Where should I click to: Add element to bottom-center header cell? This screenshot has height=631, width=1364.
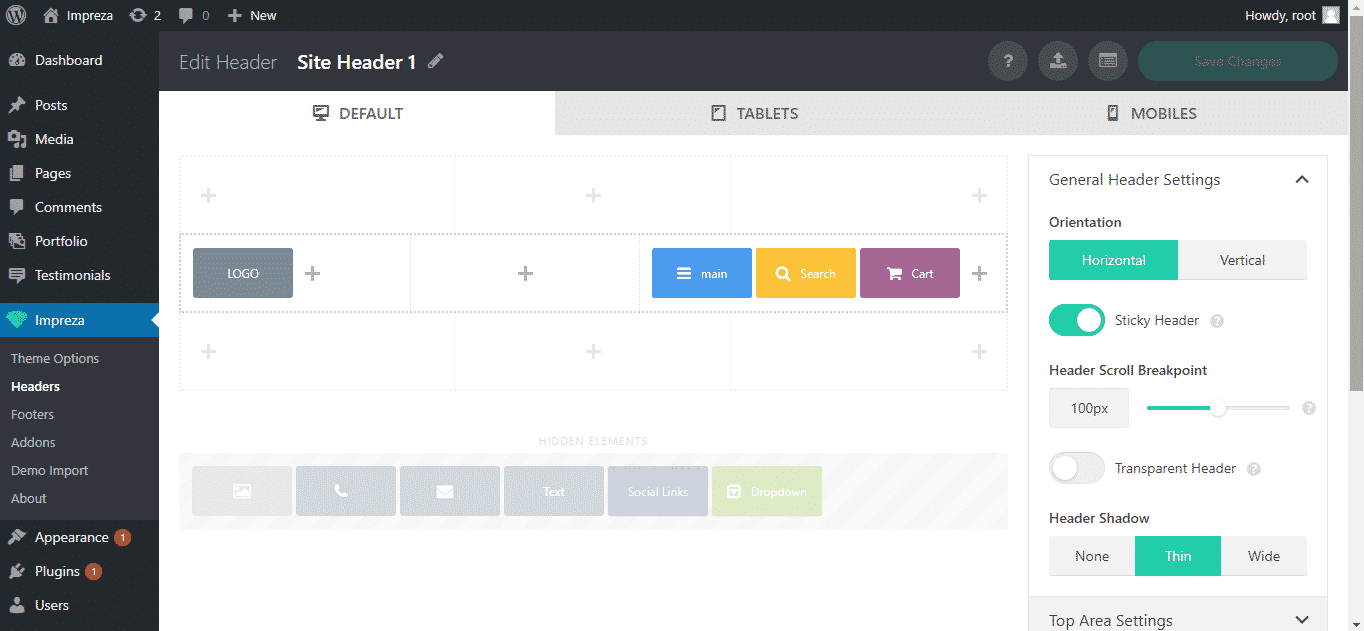pos(593,351)
